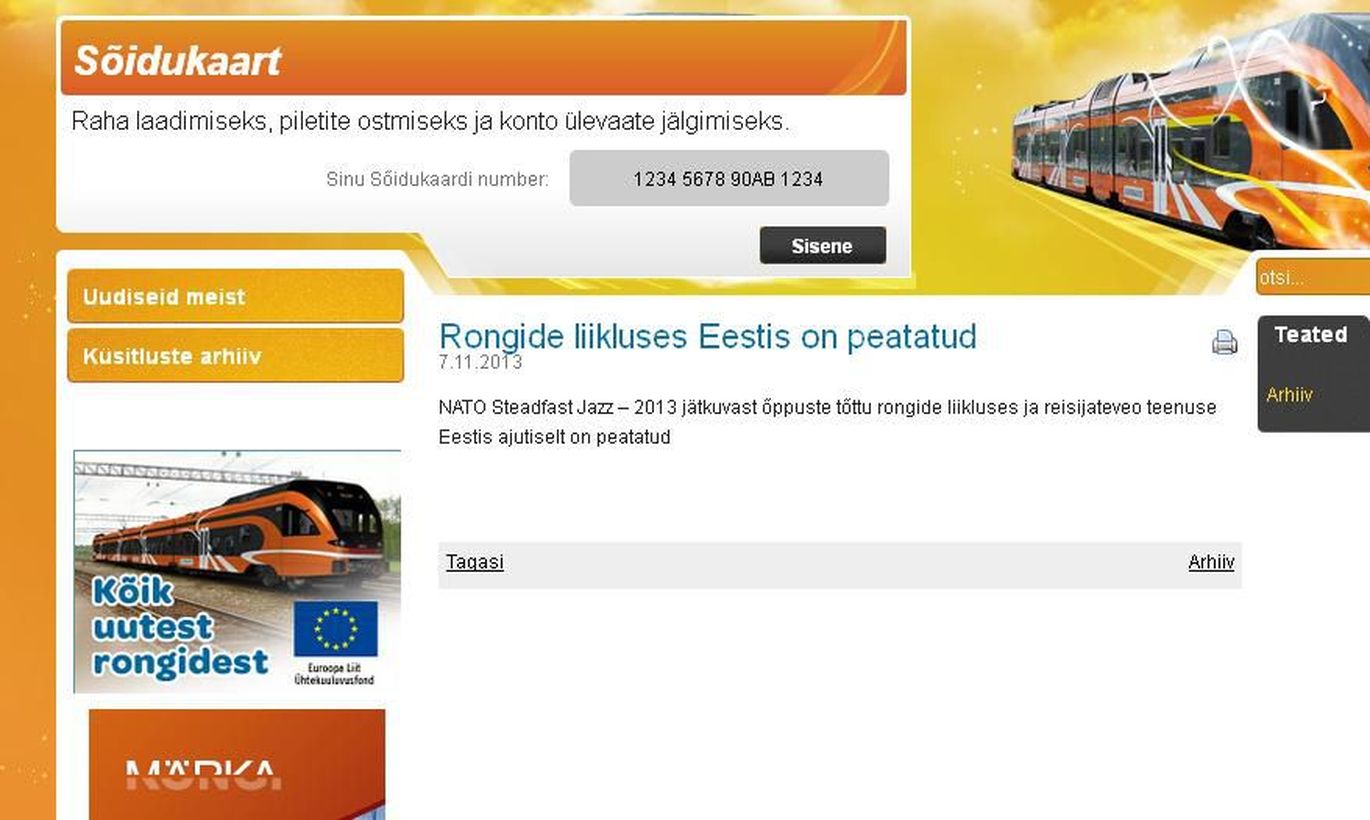Image resolution: width=1370 pixels, height=820 pixels.
Task: Click the Euroopa Liit Ühtekuuluvusfond logo
Action: pos(335,644)
